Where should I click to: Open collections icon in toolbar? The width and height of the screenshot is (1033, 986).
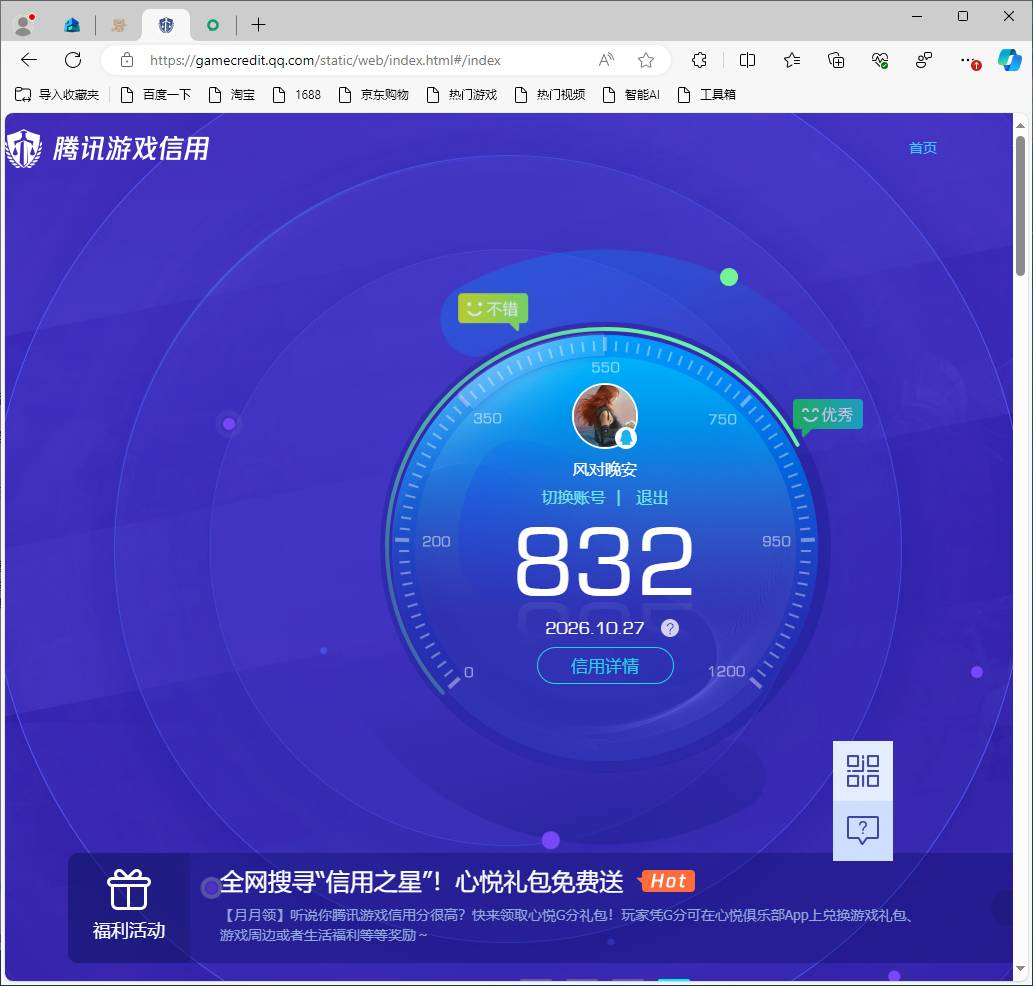pyautogui.click(x=836, y=60)
